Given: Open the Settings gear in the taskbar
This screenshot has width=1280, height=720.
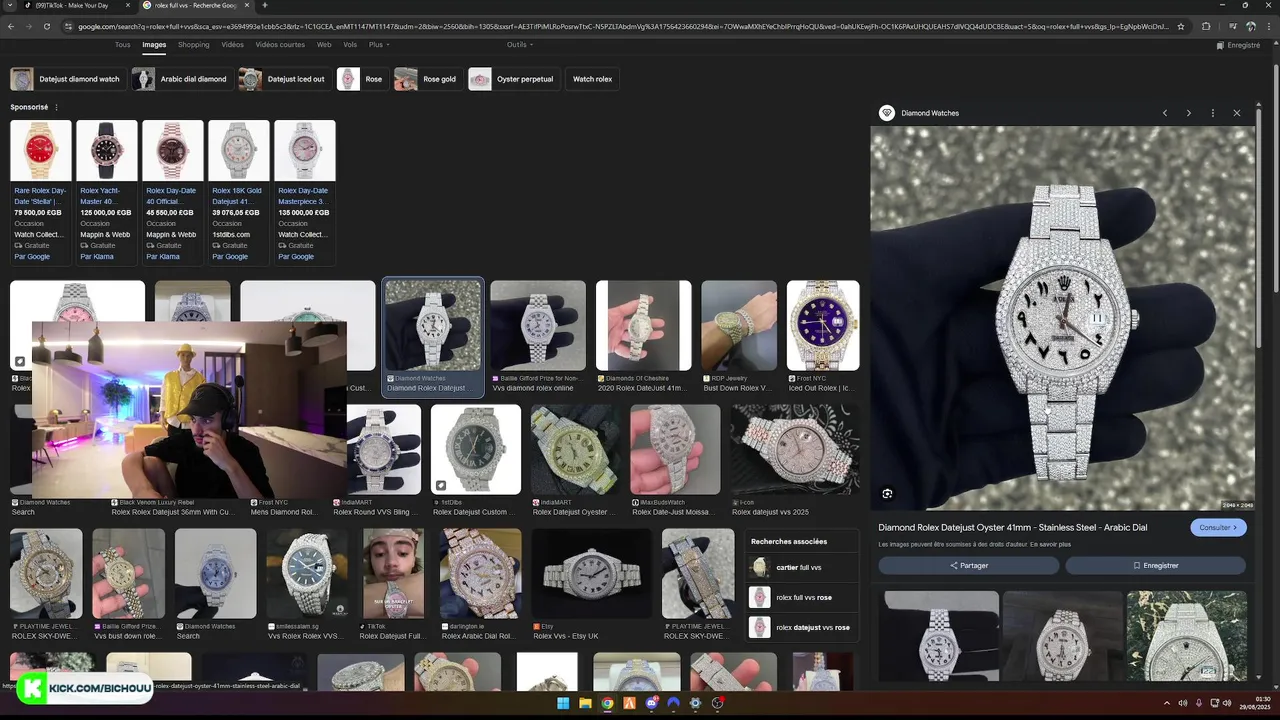Looking at the screenshot, I should point(695,703).
